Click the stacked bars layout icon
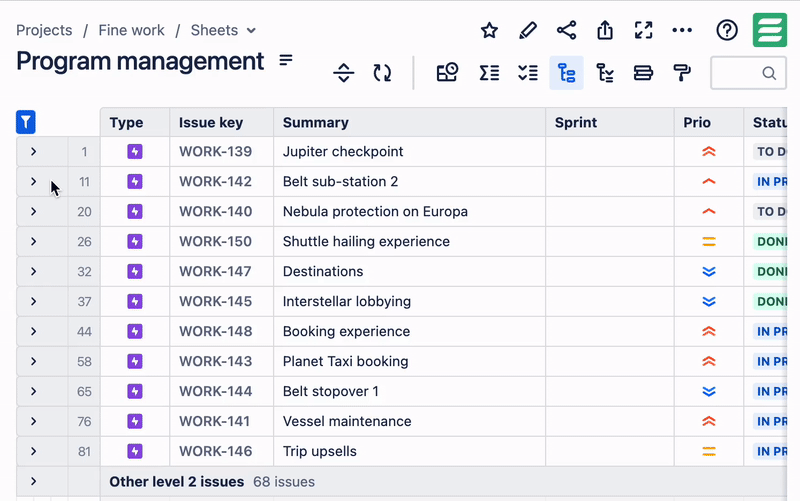800x501 pixels. pyautogui.click(x=643, y=73)
